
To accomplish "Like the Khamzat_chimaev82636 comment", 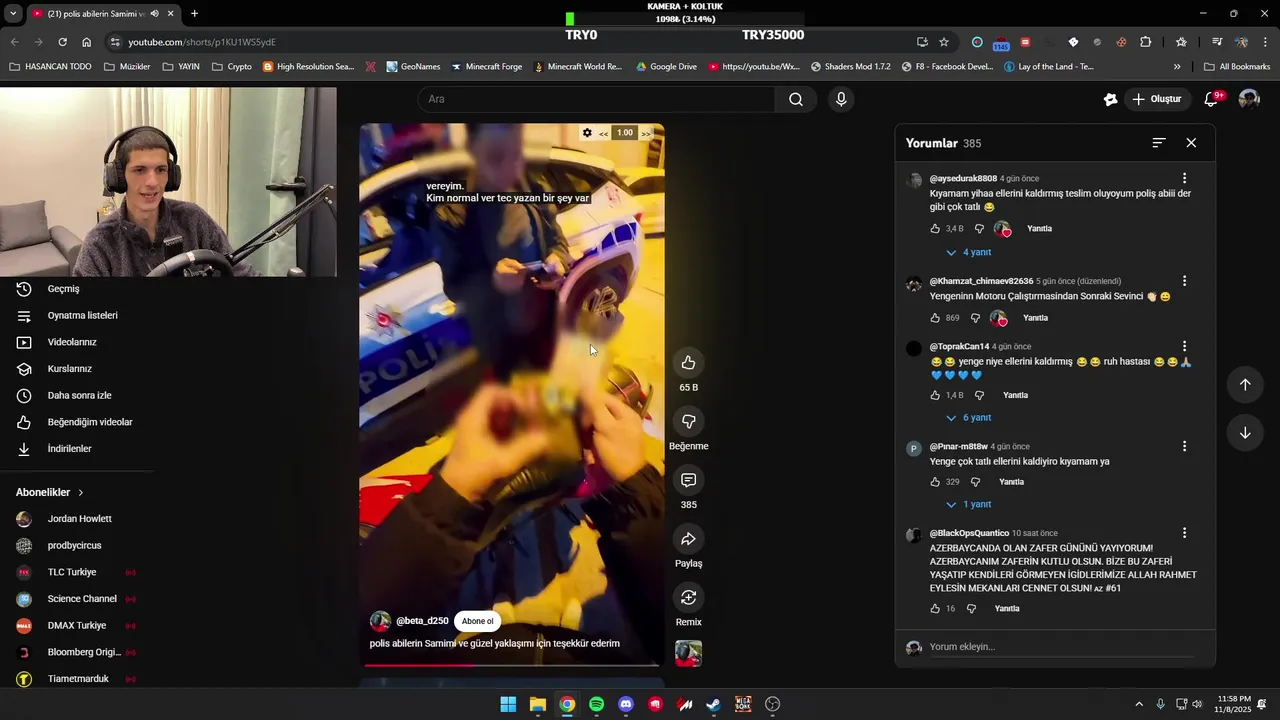I will (935, 318).
